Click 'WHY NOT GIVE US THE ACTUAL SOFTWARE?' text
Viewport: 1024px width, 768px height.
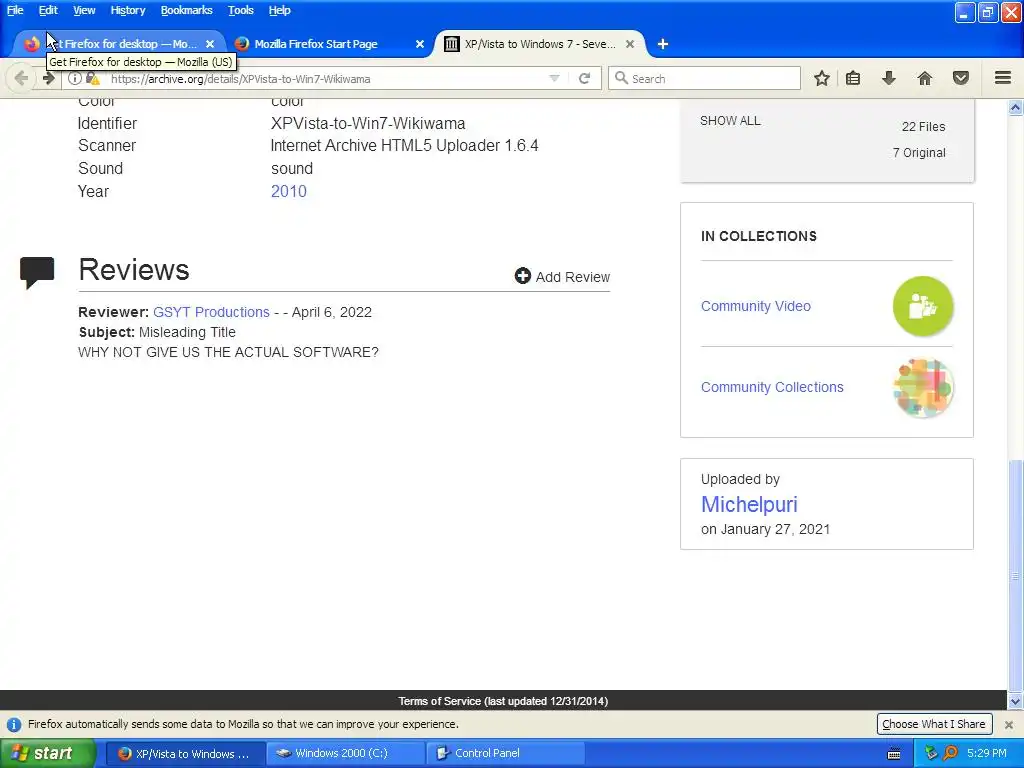[x=228, y=352]
